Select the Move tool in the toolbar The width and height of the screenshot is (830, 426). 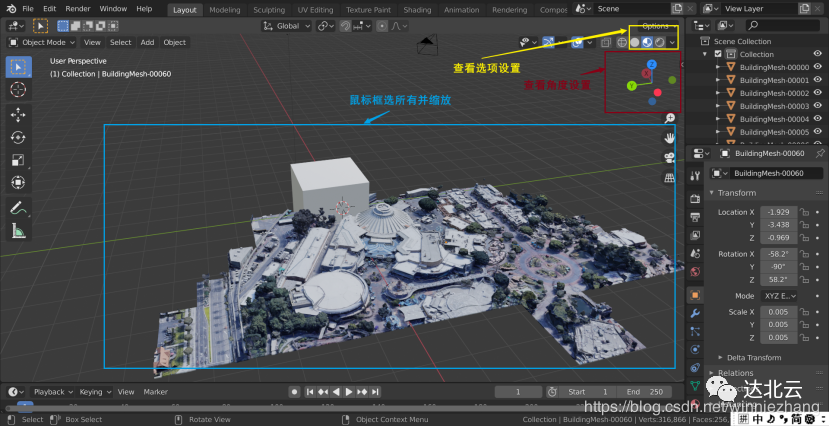click(x=18, y=115)
